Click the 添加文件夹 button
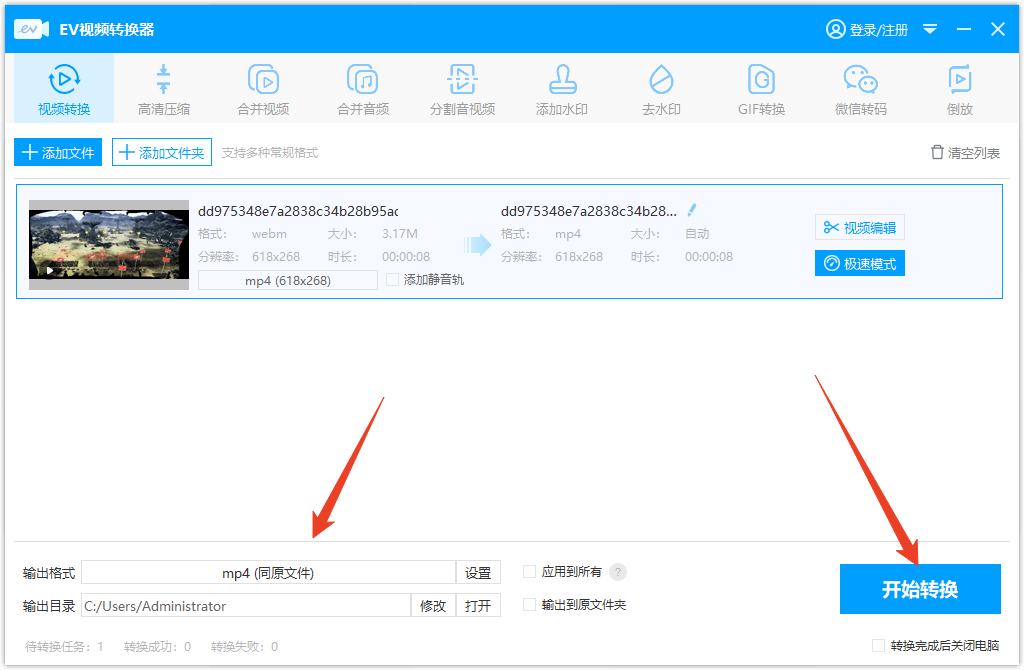The height and width of the screenshot is (670, 1024). point(162,153)
